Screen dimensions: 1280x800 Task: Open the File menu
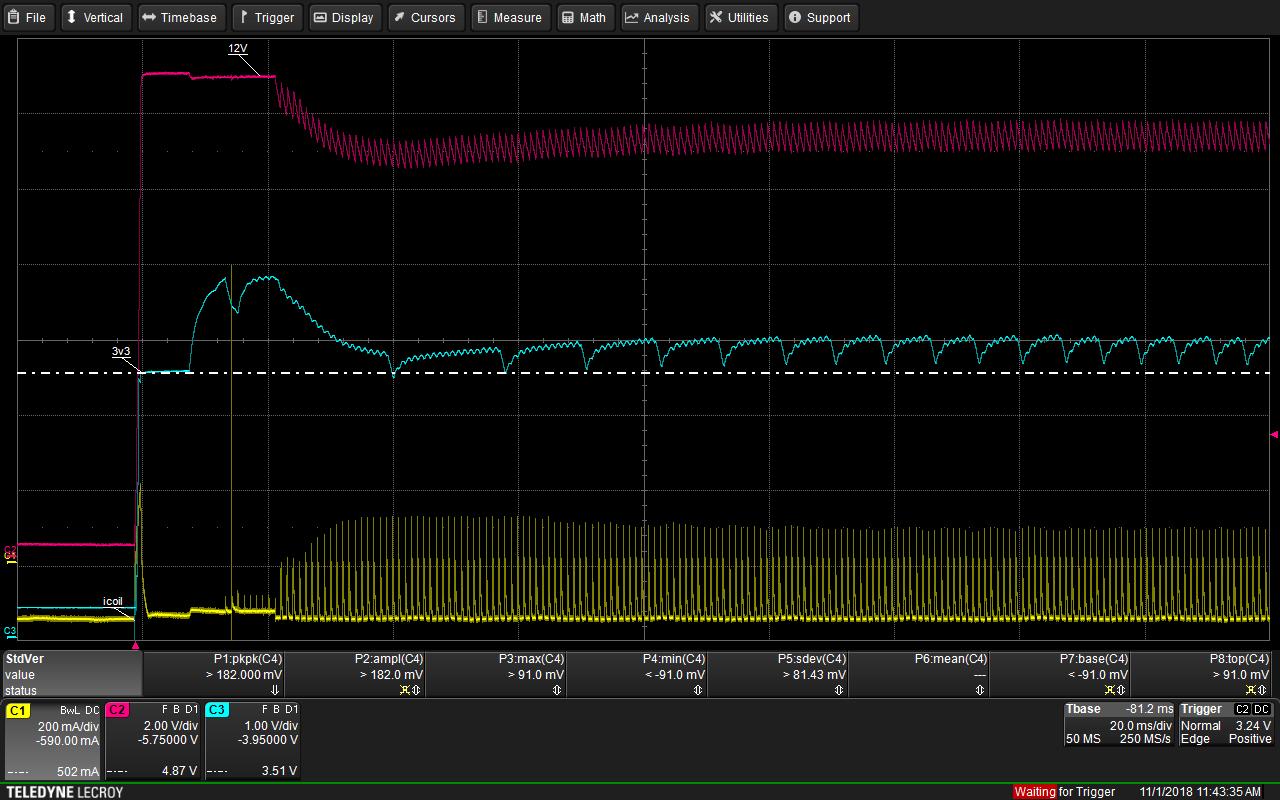point(28,17)
